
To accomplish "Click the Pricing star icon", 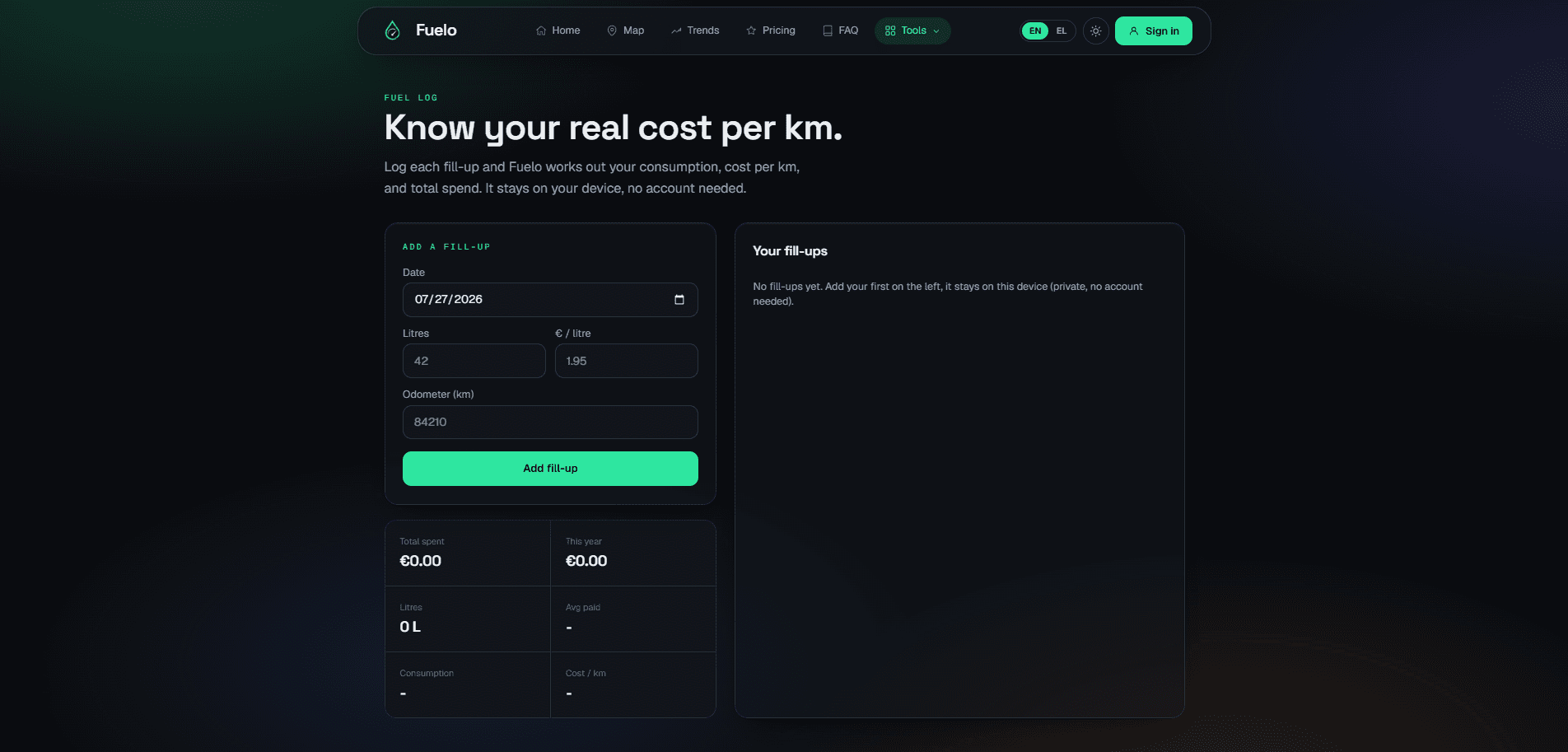I will coord(751,30).
